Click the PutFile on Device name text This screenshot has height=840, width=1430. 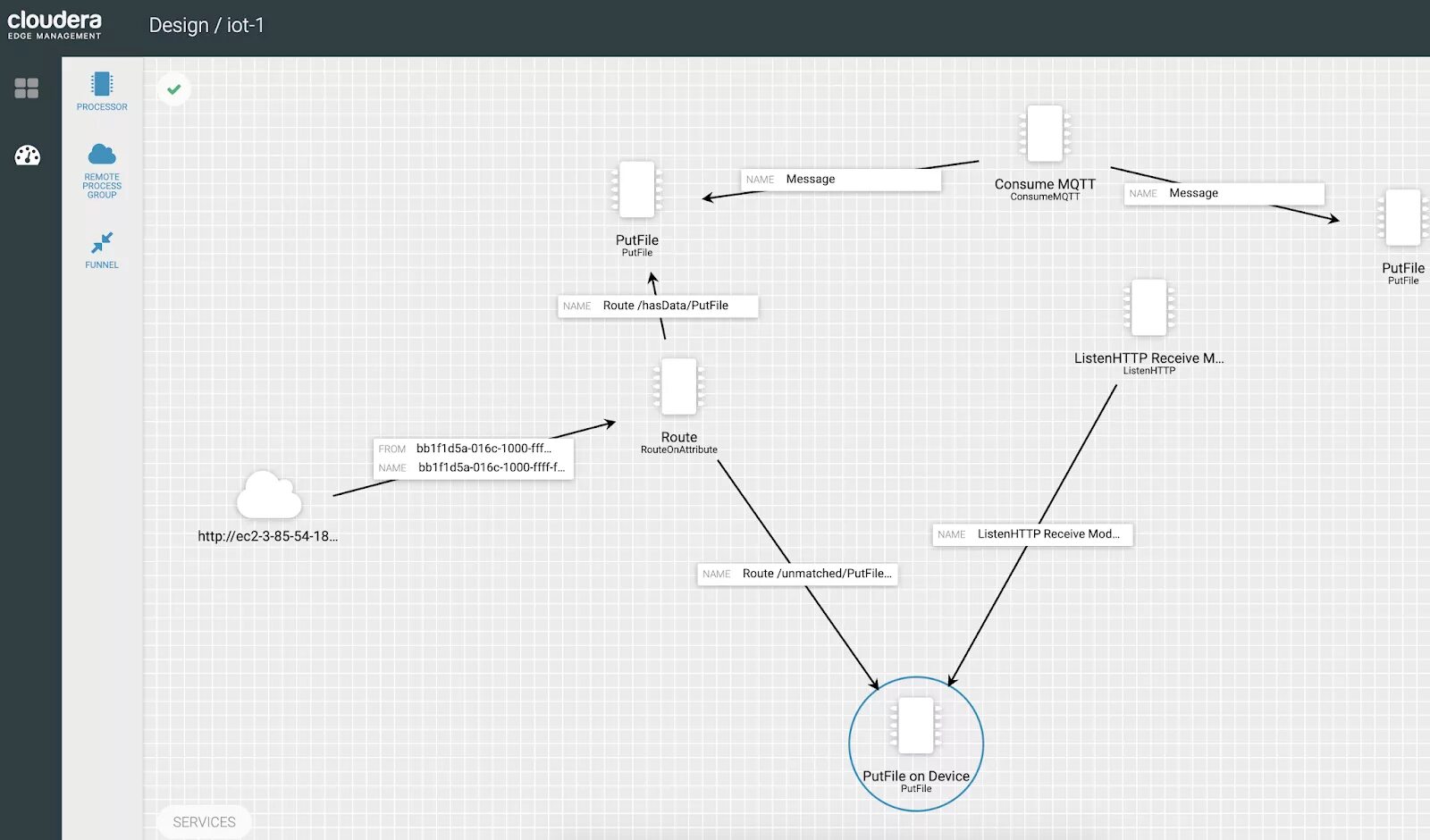click(916, 777)
